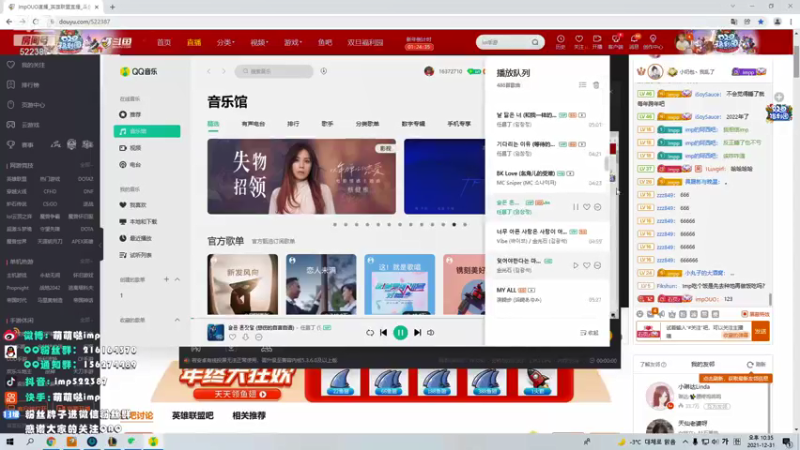Click the 收起 button below the queue
Viewport: 800px width, 450px height.
589,333
